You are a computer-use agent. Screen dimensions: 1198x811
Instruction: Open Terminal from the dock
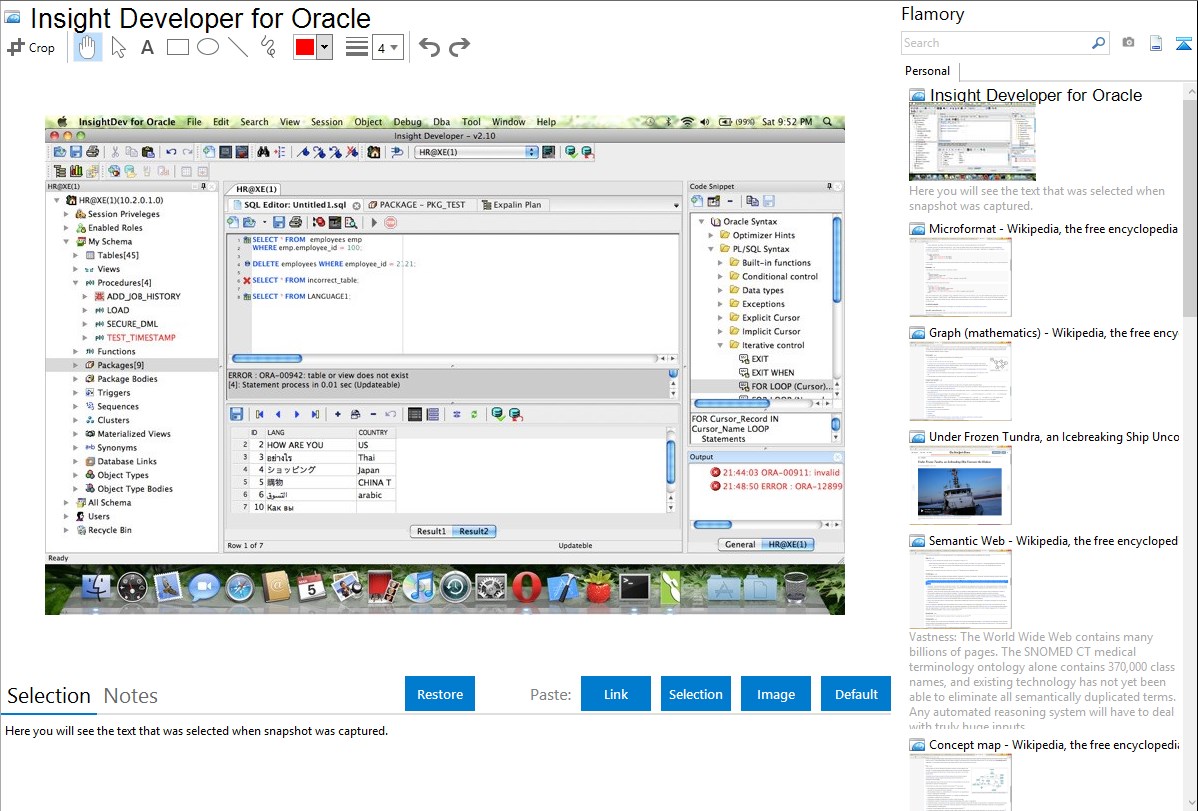(x=635, y=587)
